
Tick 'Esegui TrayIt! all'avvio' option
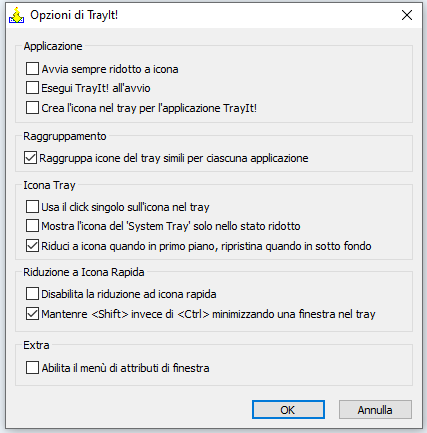point(32,88)
